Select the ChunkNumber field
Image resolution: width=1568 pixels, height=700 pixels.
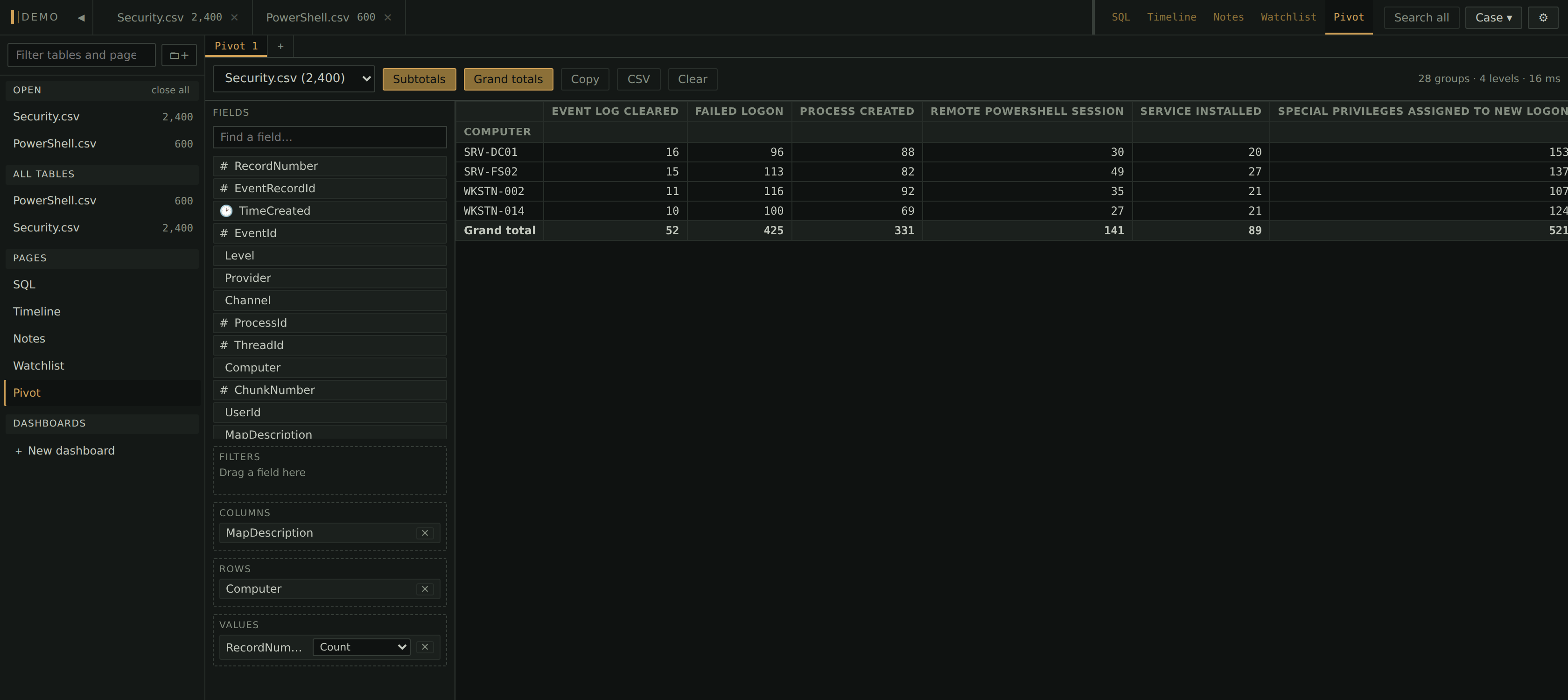[329, 390]
